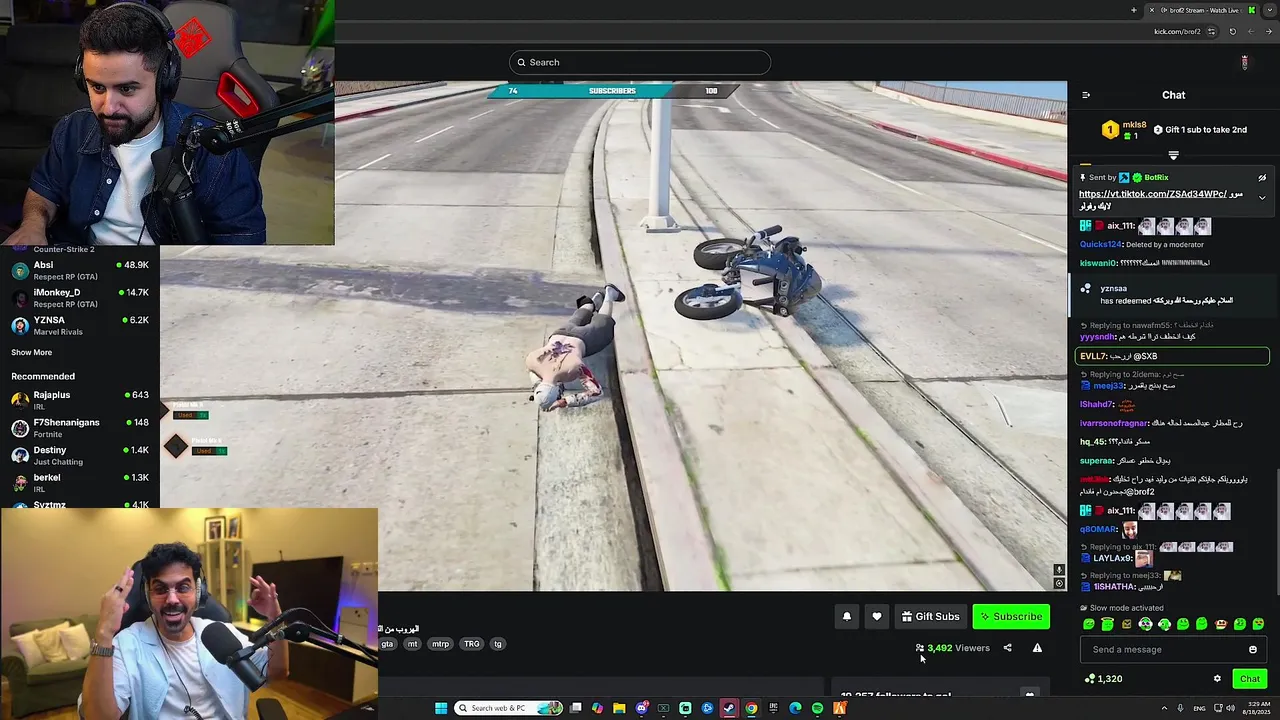
Task: Open File Explorer from taskbar
Action: pyautogui.click(x=619, y=708)
